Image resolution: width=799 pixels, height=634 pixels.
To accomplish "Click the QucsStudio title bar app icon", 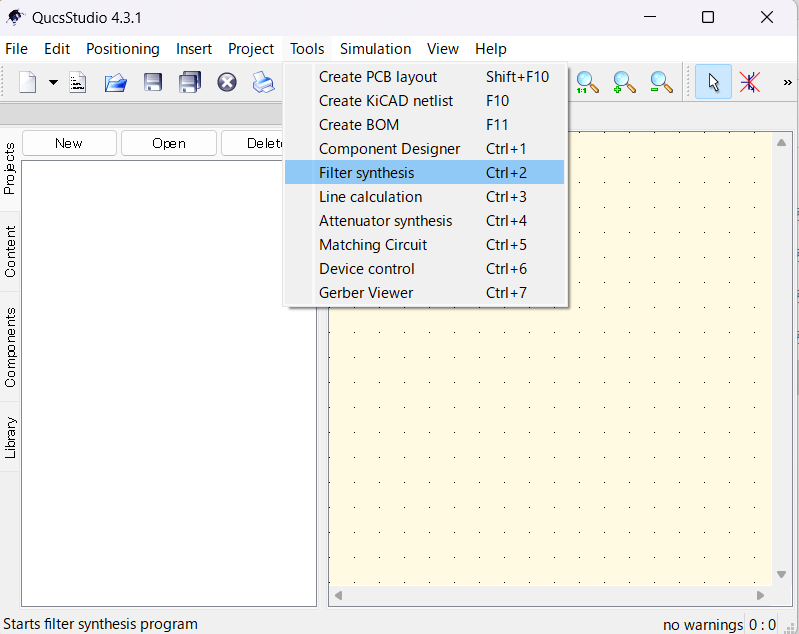I will 15,17.
